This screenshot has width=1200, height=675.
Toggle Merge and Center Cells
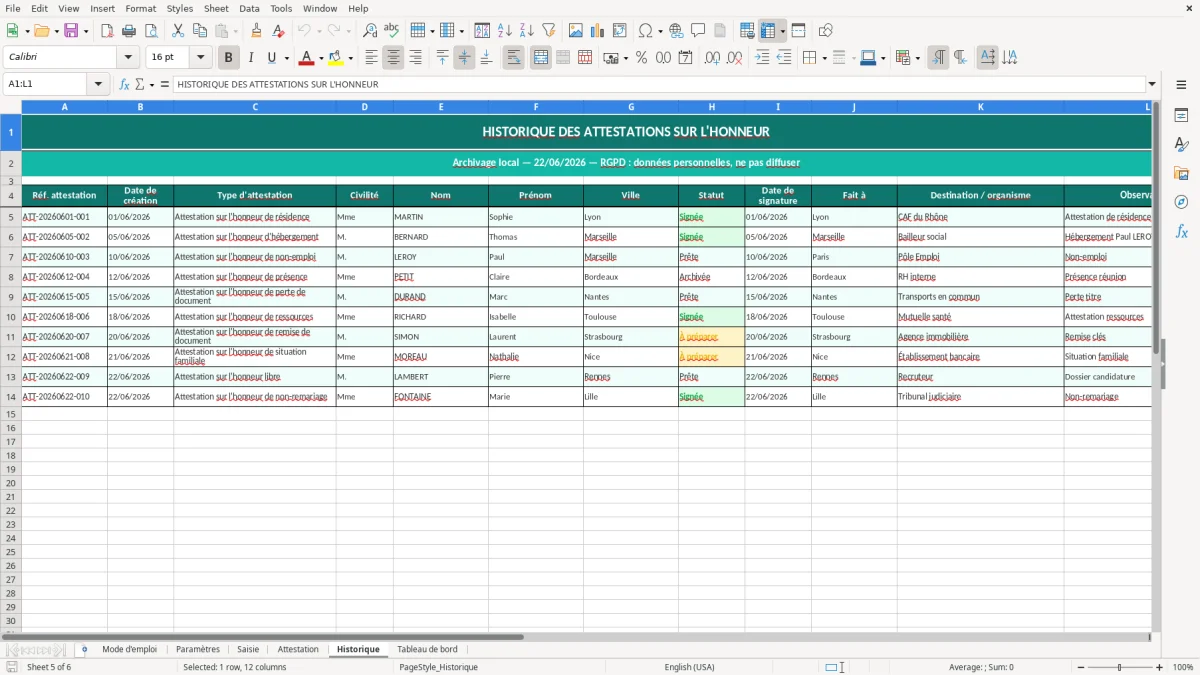(x=541, y=58)
